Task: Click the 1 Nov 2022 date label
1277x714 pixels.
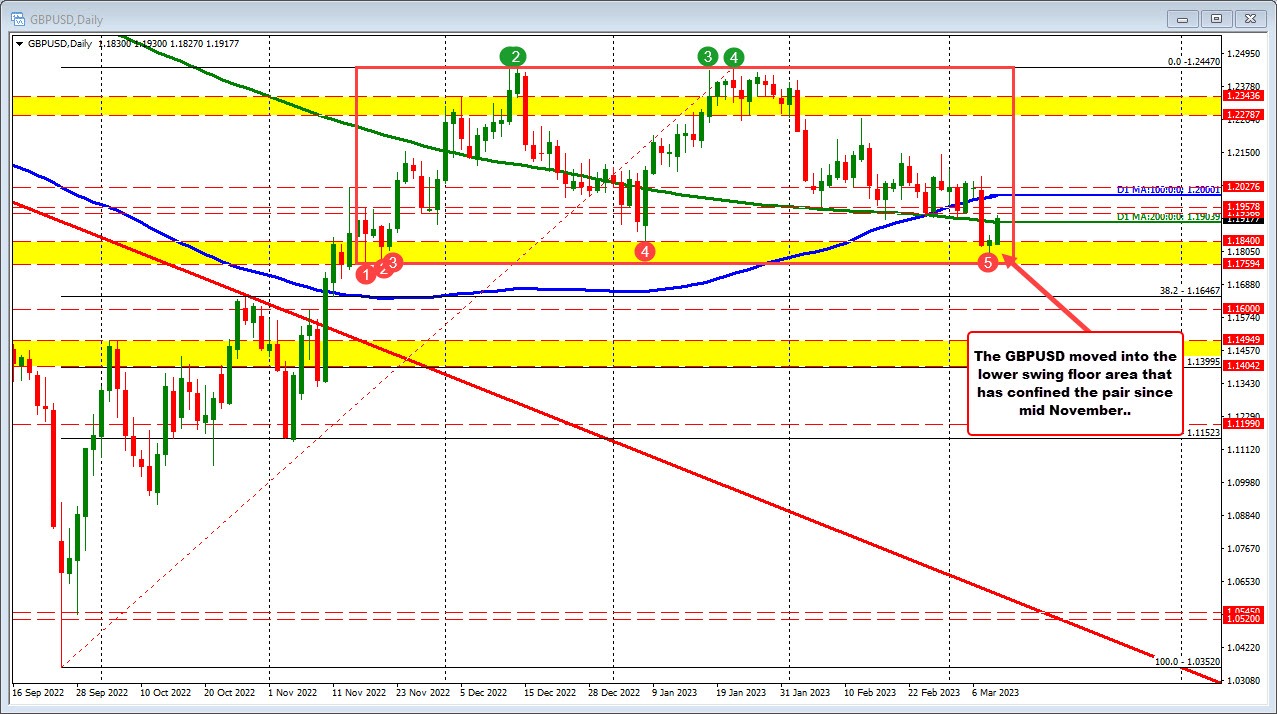Action: click(295, 692)
